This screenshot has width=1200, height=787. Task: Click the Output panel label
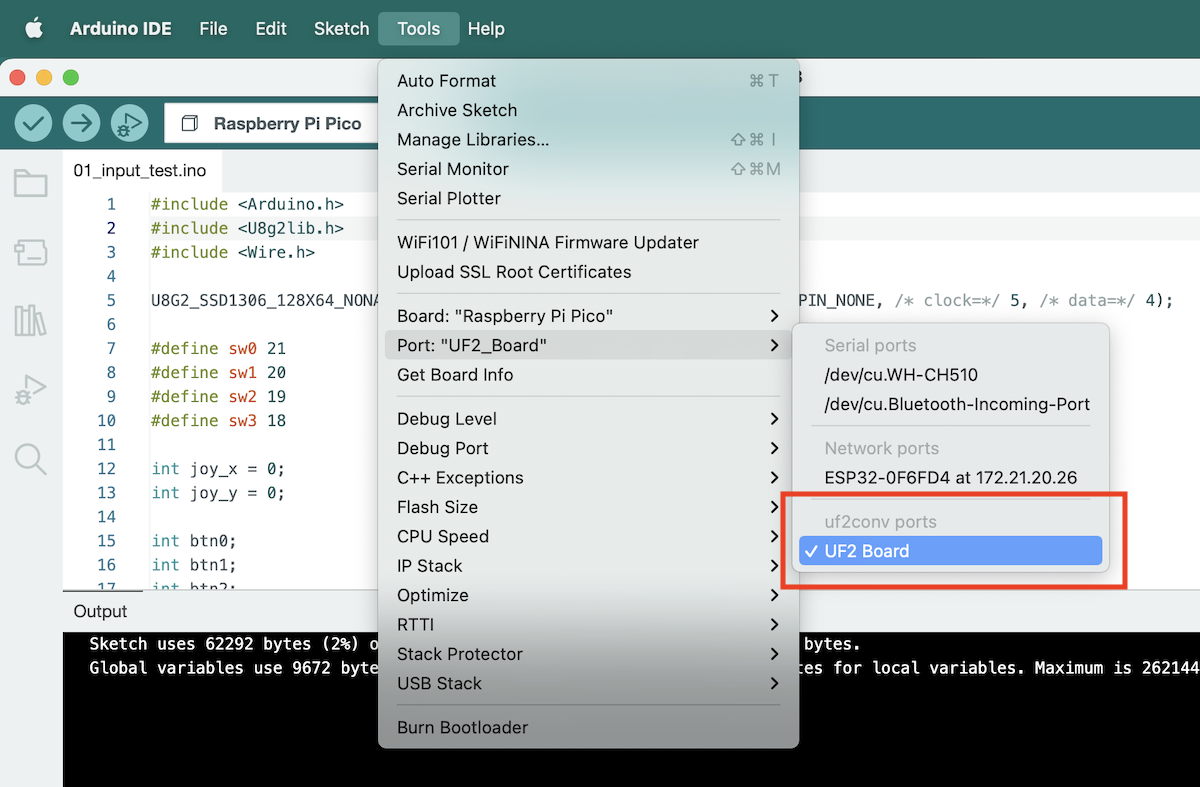[x=101, y=611]
